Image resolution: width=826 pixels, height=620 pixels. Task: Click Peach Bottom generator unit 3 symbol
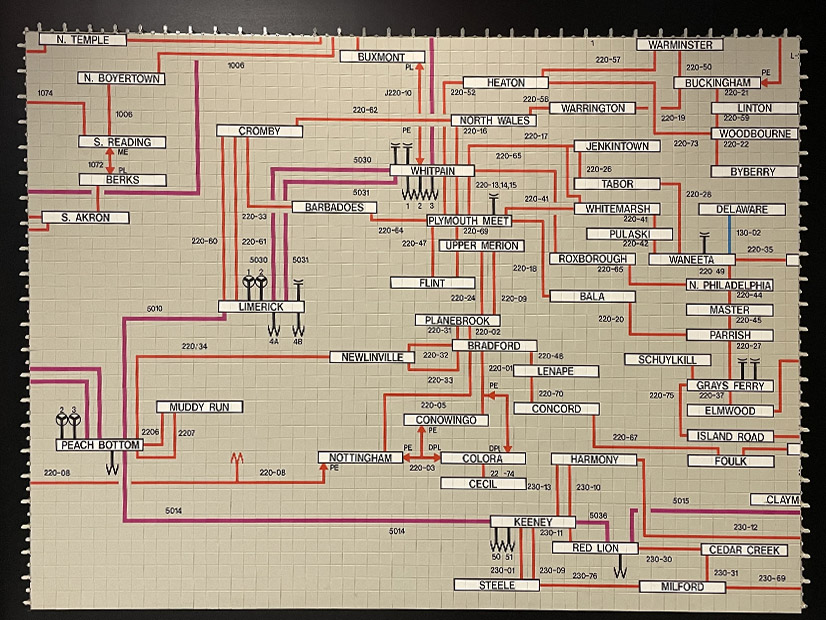coord(74,420)
